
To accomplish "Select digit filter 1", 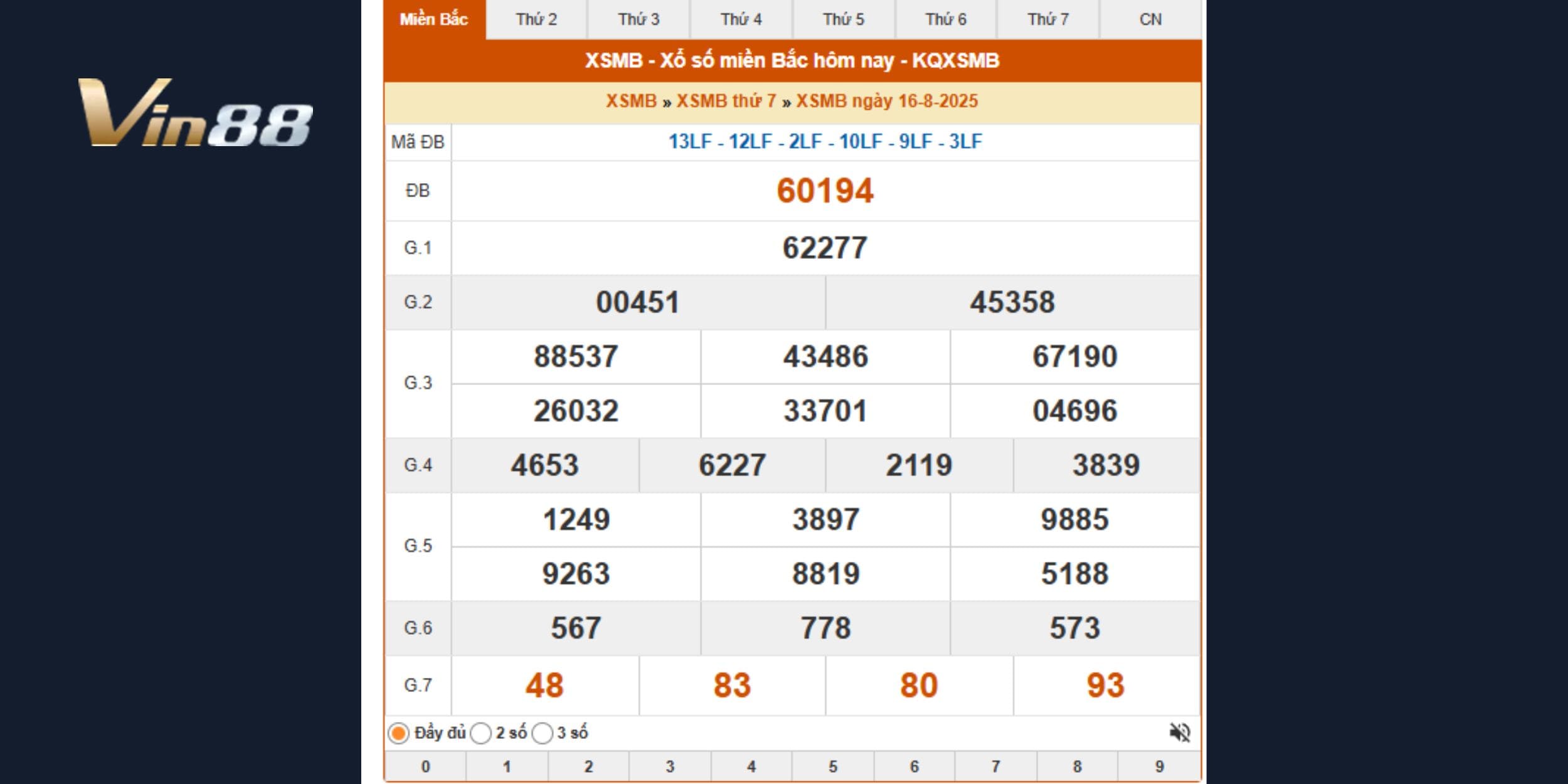I will [507, 766].
